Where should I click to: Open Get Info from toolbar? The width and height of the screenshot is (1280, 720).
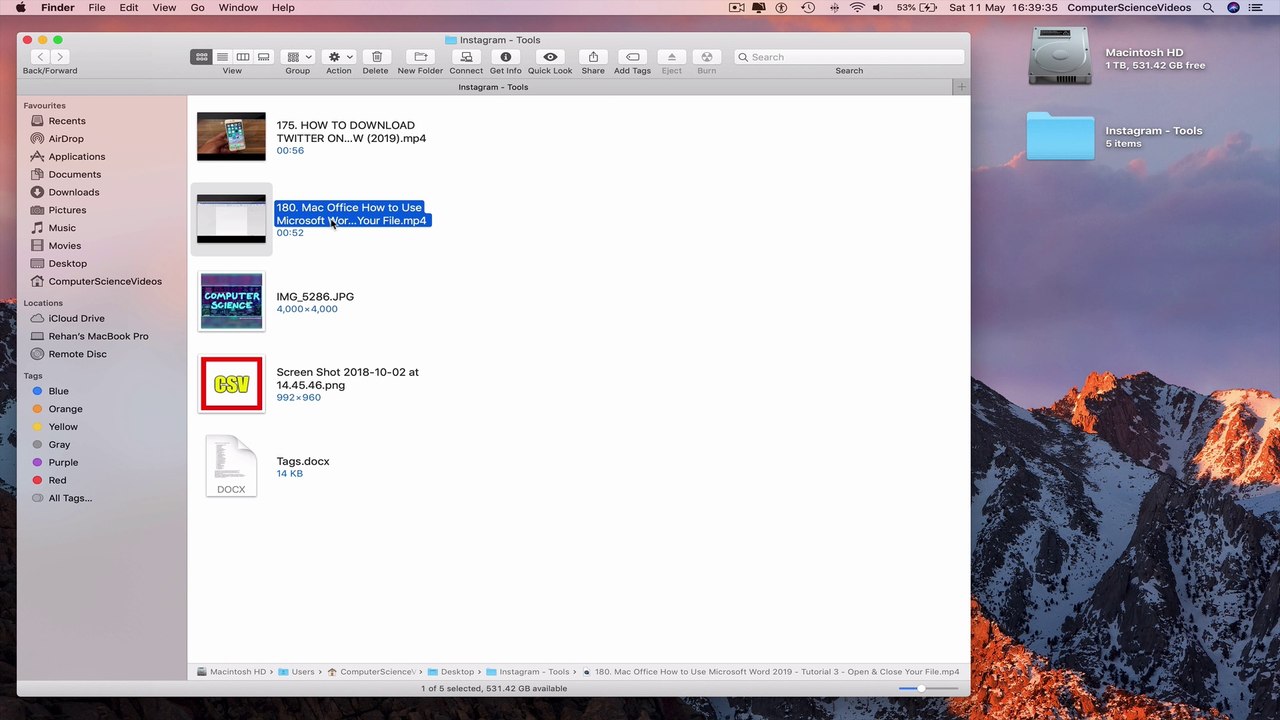click(x=506, y=57)
